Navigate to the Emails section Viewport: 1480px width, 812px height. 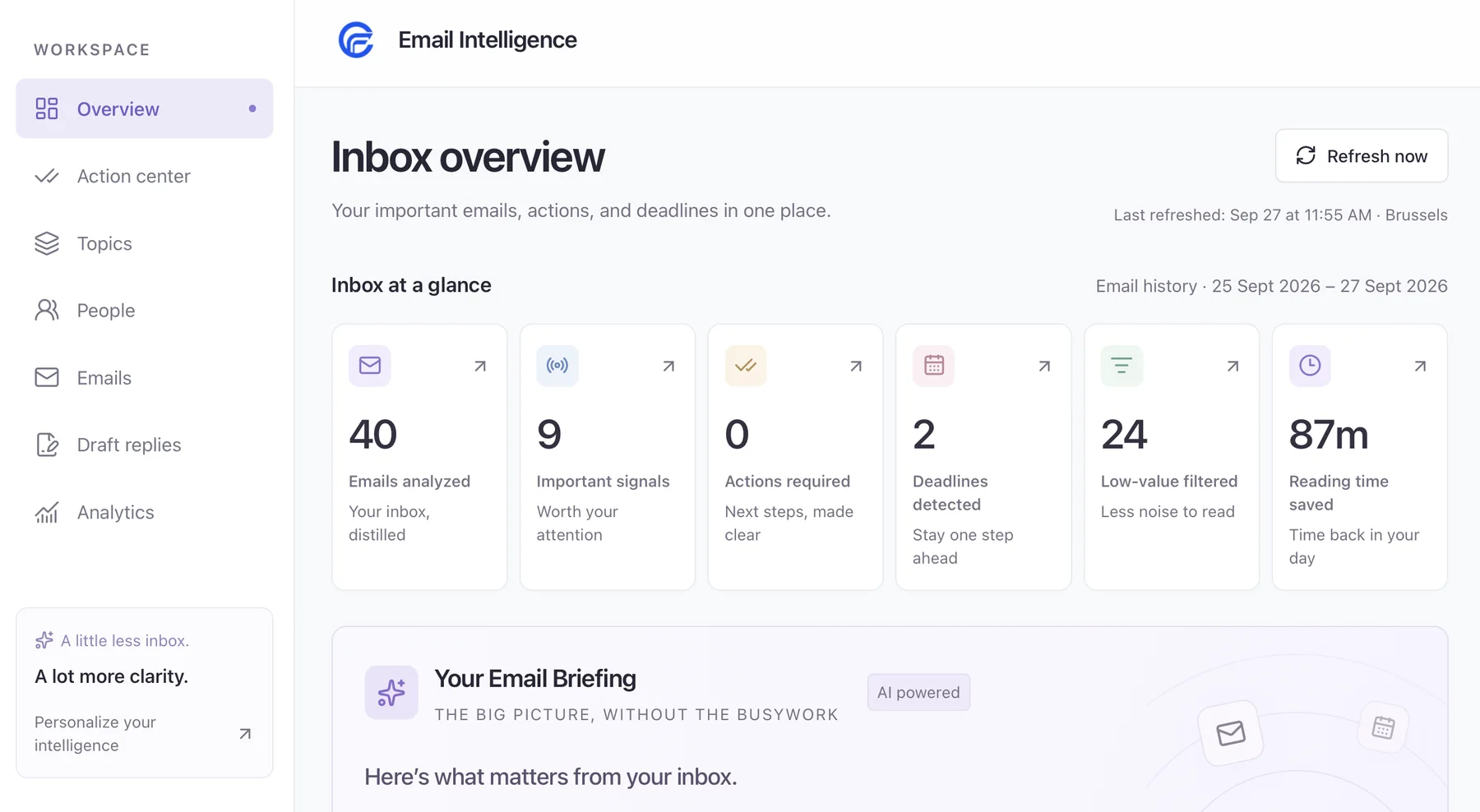pyautogui.click(x=145, y=377)
